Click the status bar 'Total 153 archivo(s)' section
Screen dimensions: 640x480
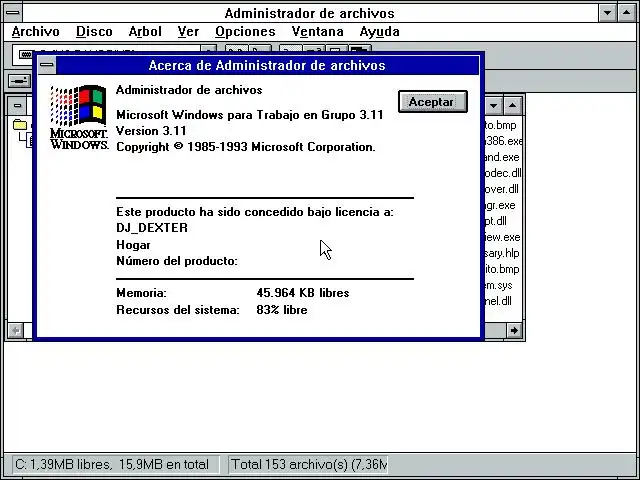click(x=308, y=464)
